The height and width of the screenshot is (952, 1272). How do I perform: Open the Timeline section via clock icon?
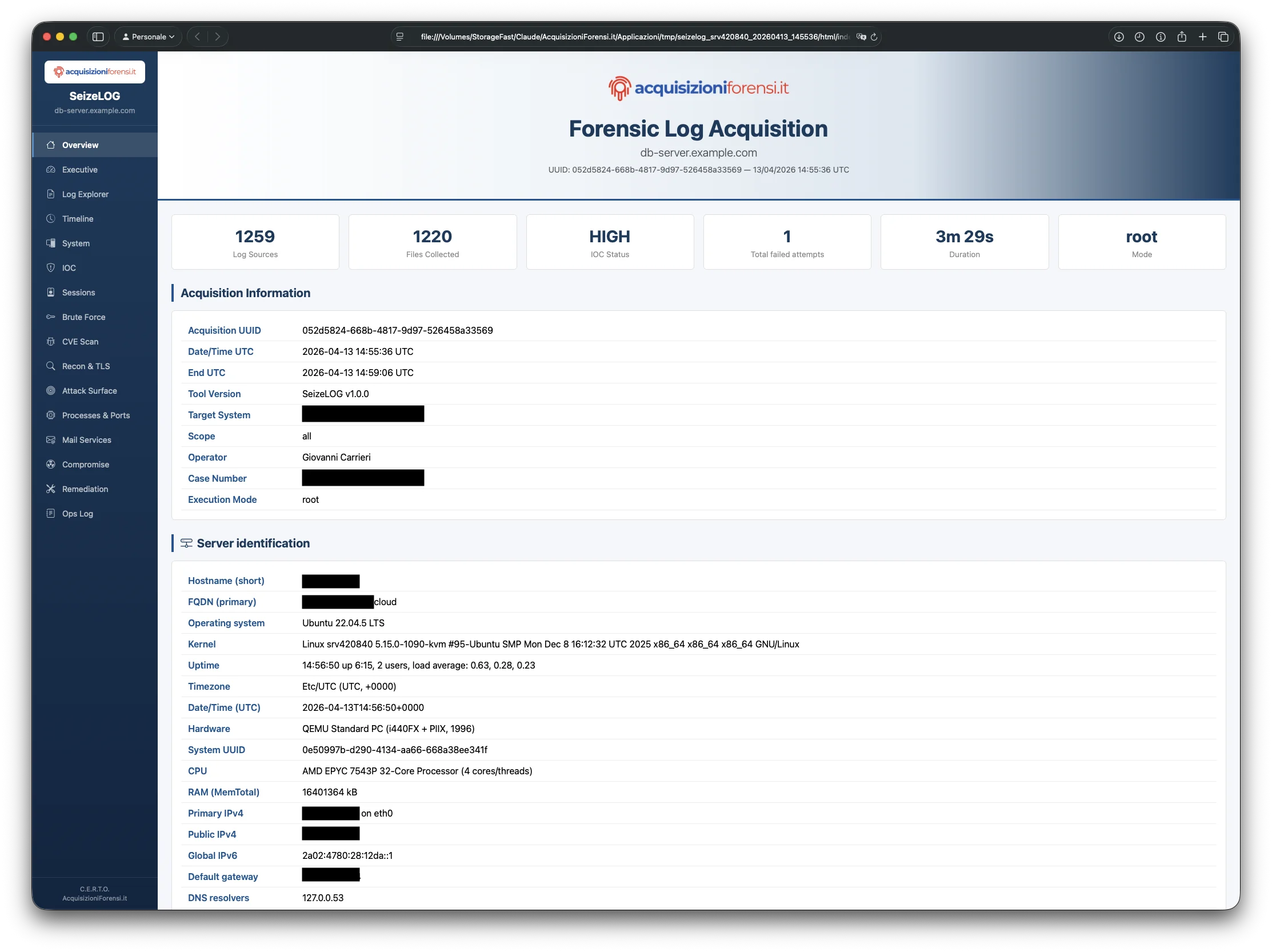coord(52,218)
